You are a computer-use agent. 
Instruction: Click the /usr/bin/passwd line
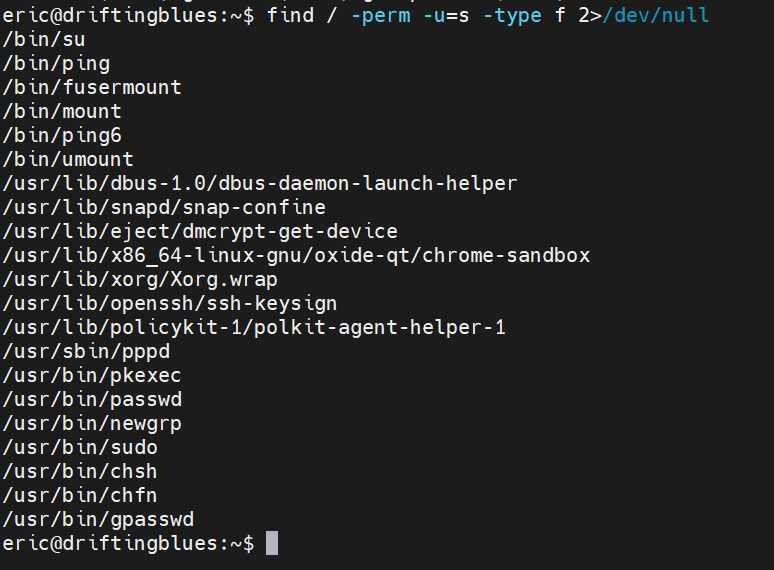click(92, 400)
